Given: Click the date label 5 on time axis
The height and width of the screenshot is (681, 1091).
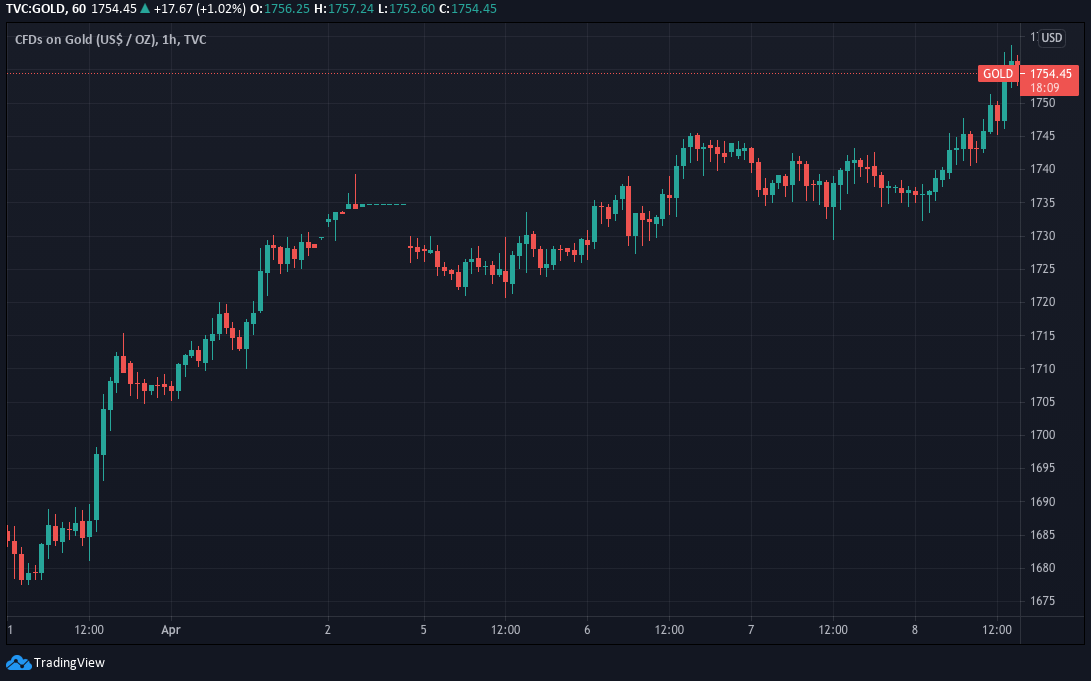Looking at the screenshot, I should [x=423, y=630].
